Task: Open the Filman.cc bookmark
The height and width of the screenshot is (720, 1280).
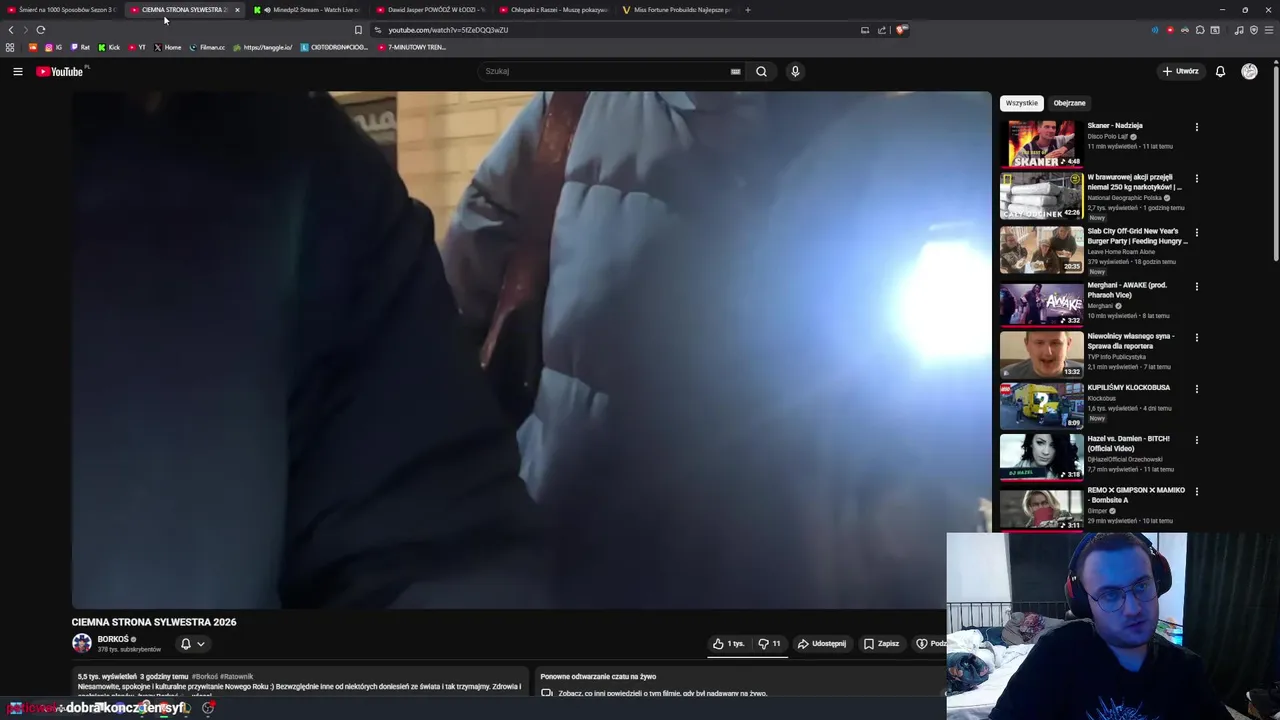Action: point(207,47)
